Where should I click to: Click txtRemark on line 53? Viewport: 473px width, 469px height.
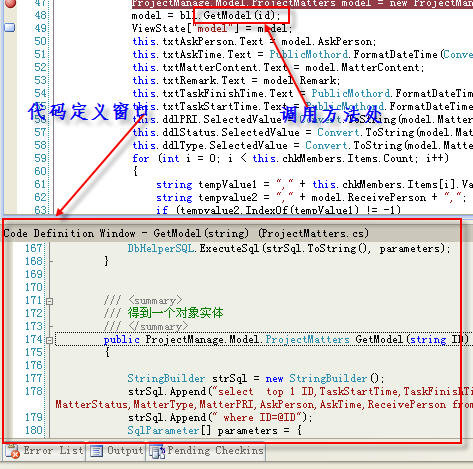pos(189,80)
